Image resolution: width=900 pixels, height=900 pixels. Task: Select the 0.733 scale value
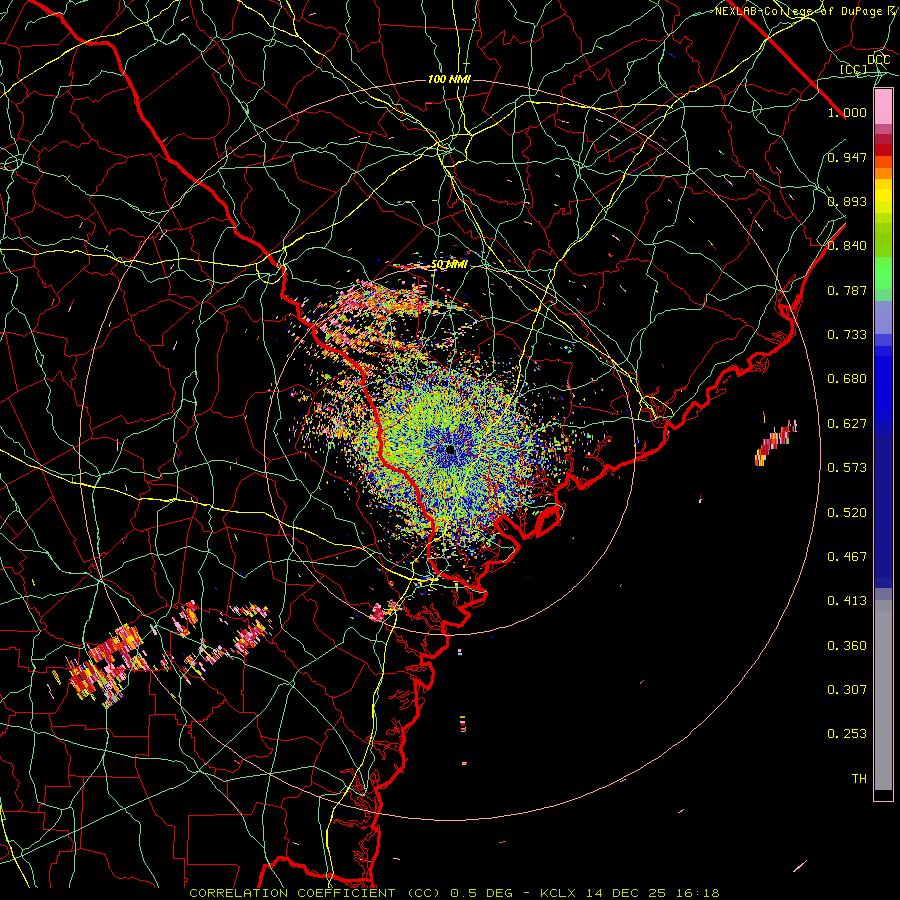coord(847,335)
